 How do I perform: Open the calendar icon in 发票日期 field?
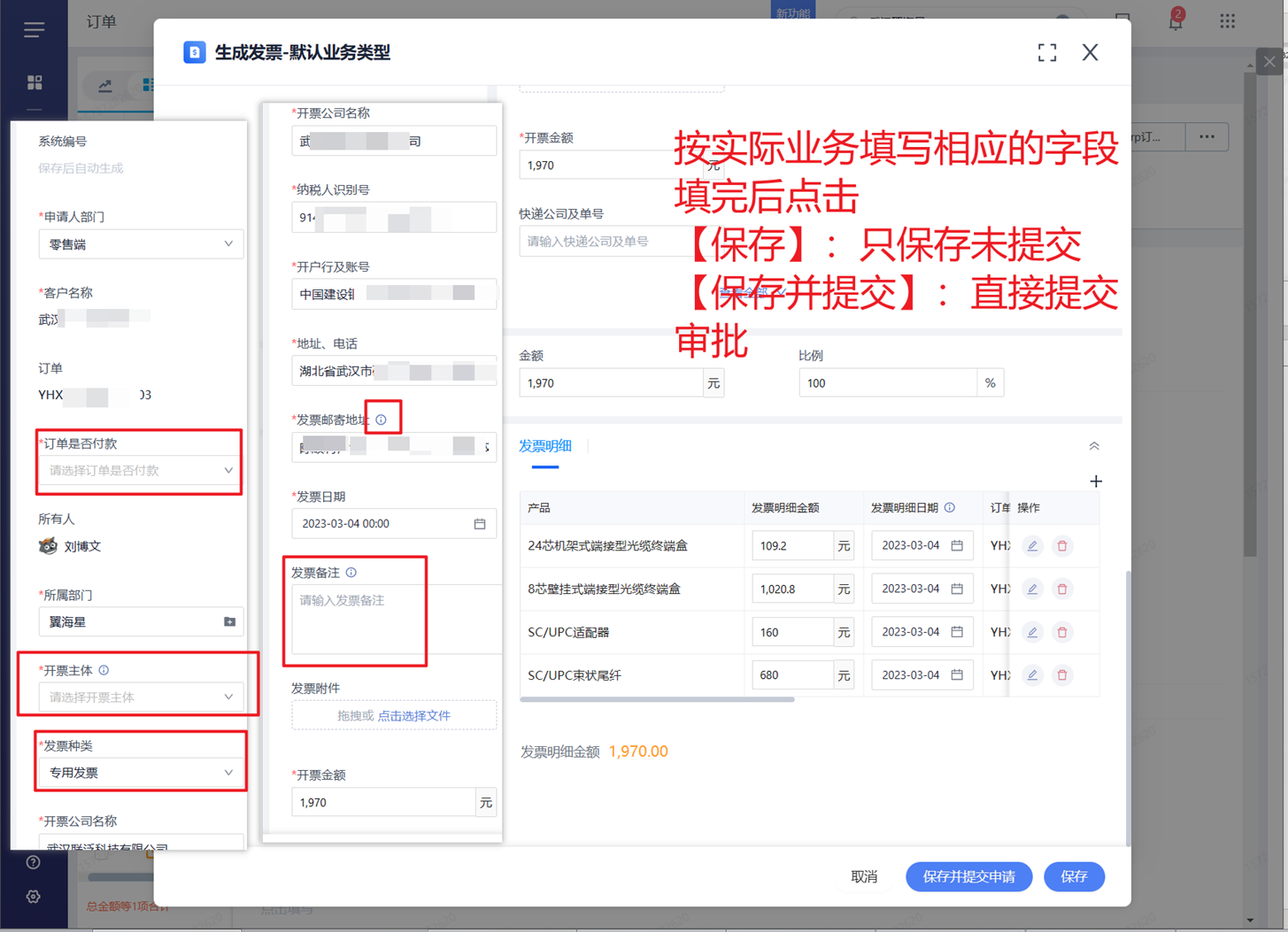coord(480,524)
